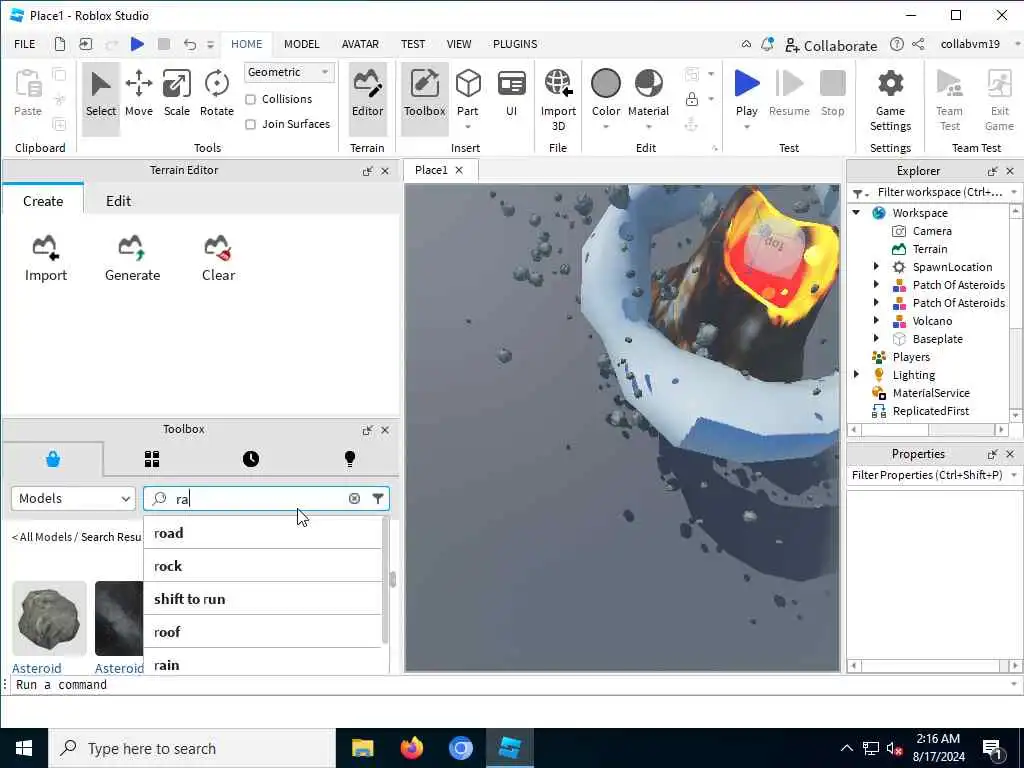Open the UI insert tool
The width and height of the screenshot is (1024, 768).
click(511, 93)
